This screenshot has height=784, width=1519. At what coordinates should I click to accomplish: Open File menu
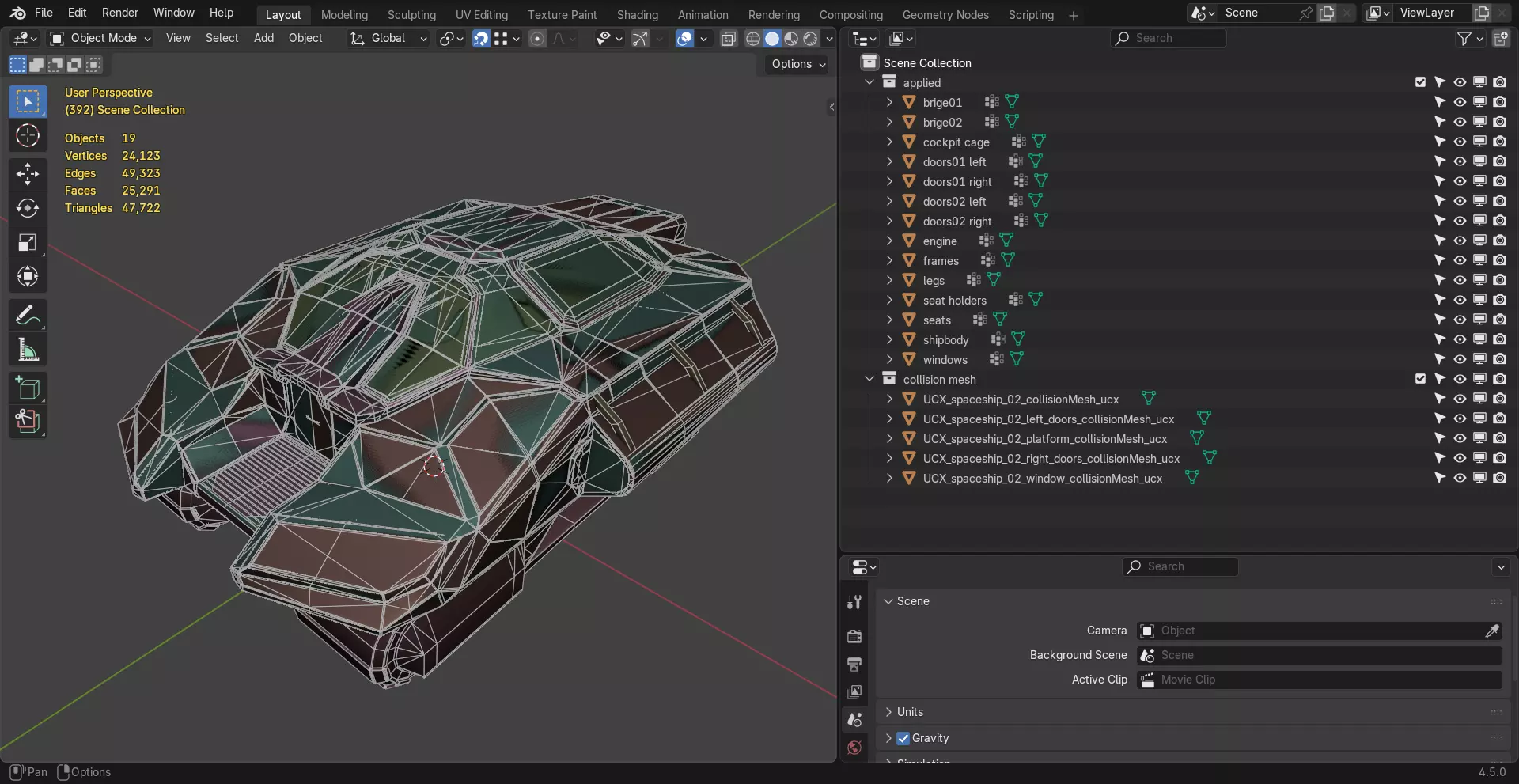coord(44,13)
